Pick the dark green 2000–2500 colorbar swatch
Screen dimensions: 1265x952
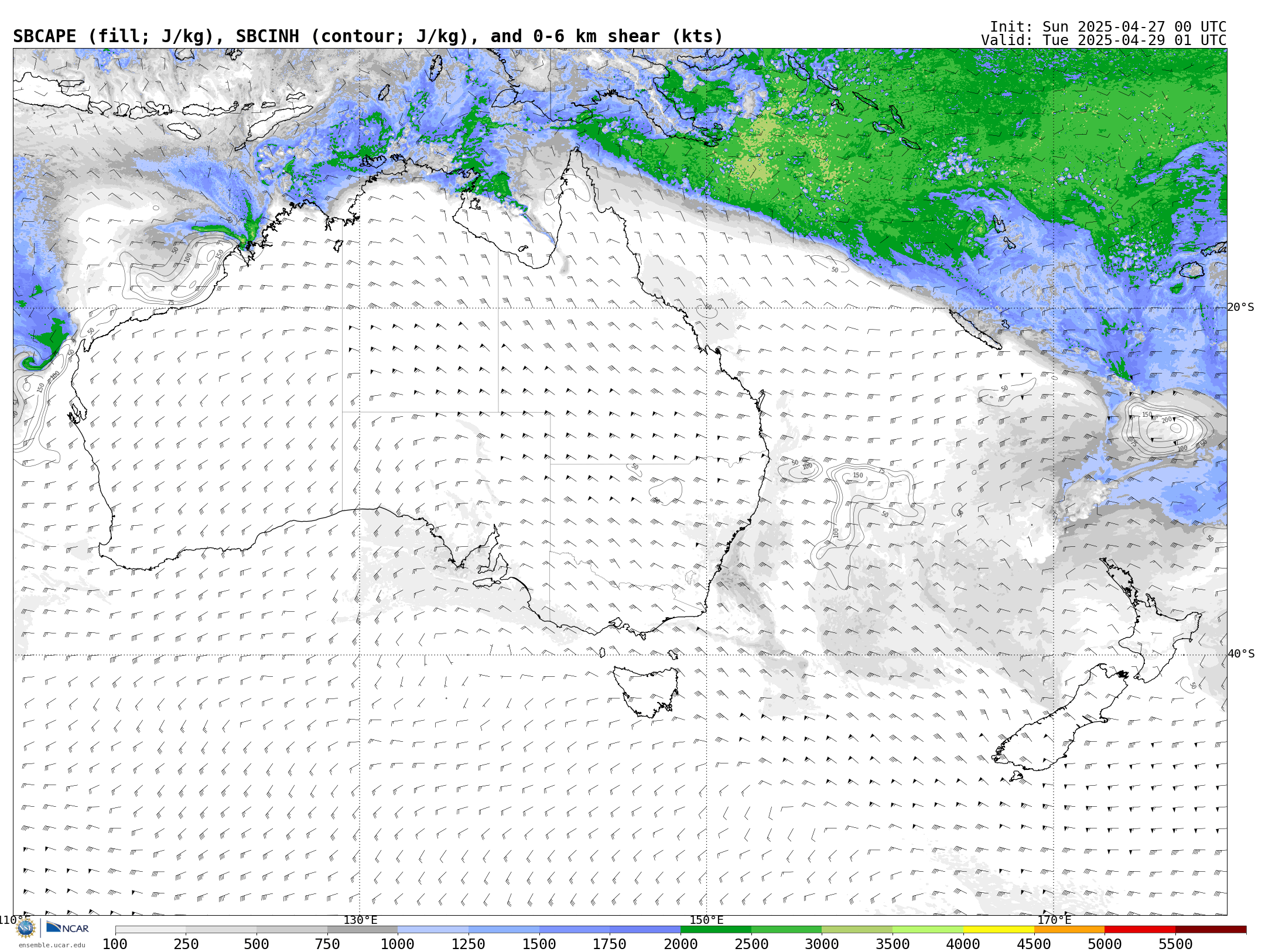coord(716,930)
